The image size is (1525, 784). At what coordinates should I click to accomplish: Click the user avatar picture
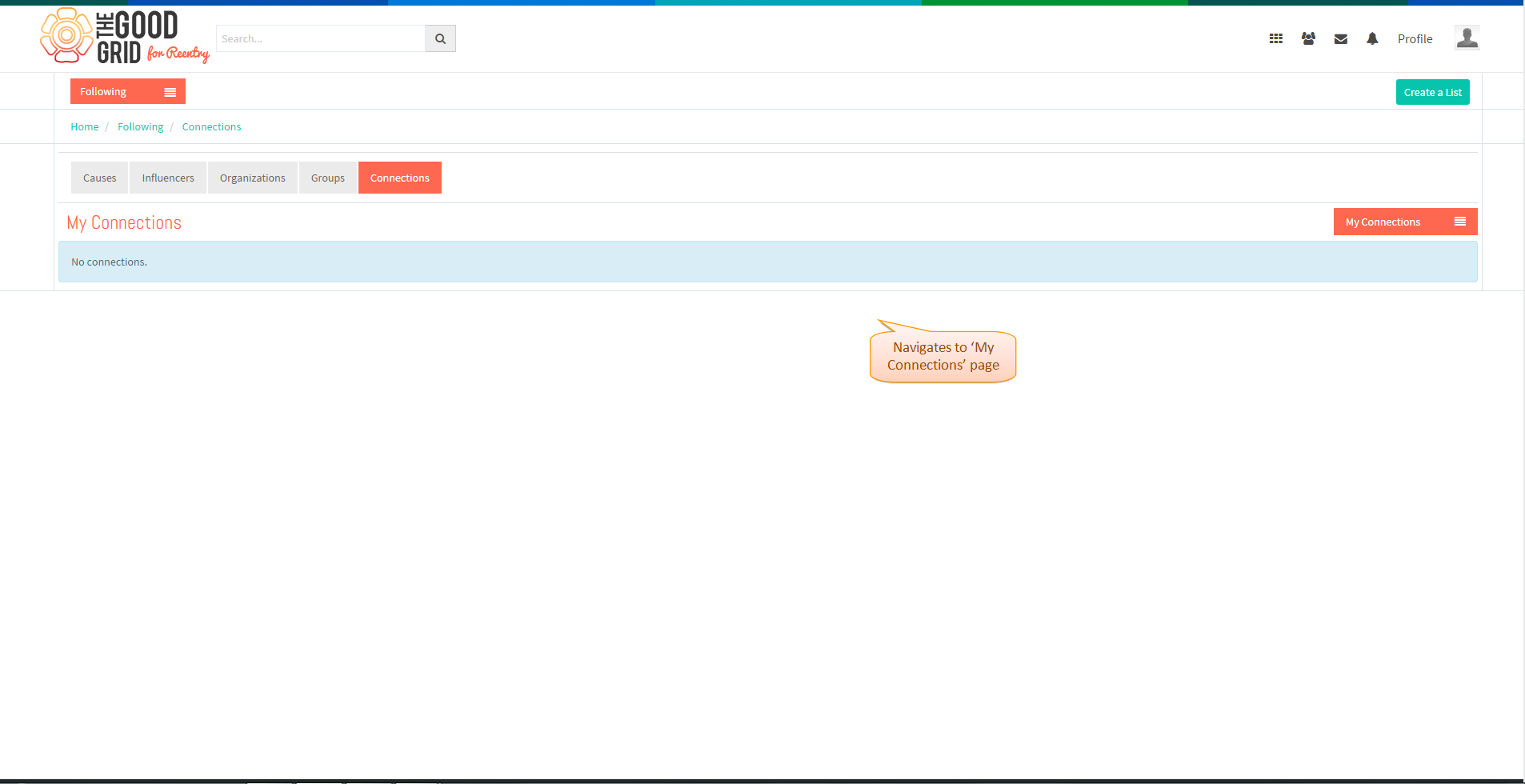[x=1467, y=38]
